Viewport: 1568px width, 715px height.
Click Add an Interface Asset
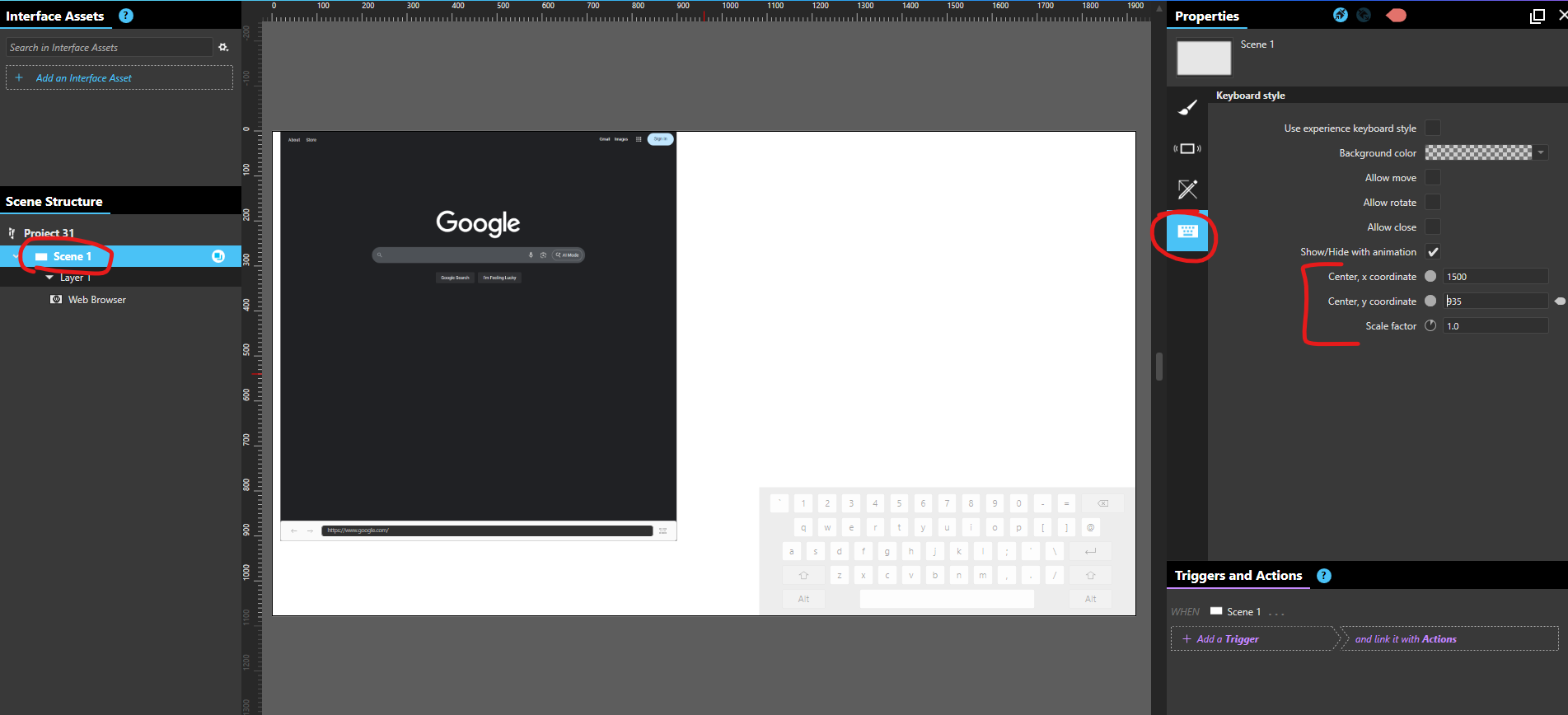83,78
